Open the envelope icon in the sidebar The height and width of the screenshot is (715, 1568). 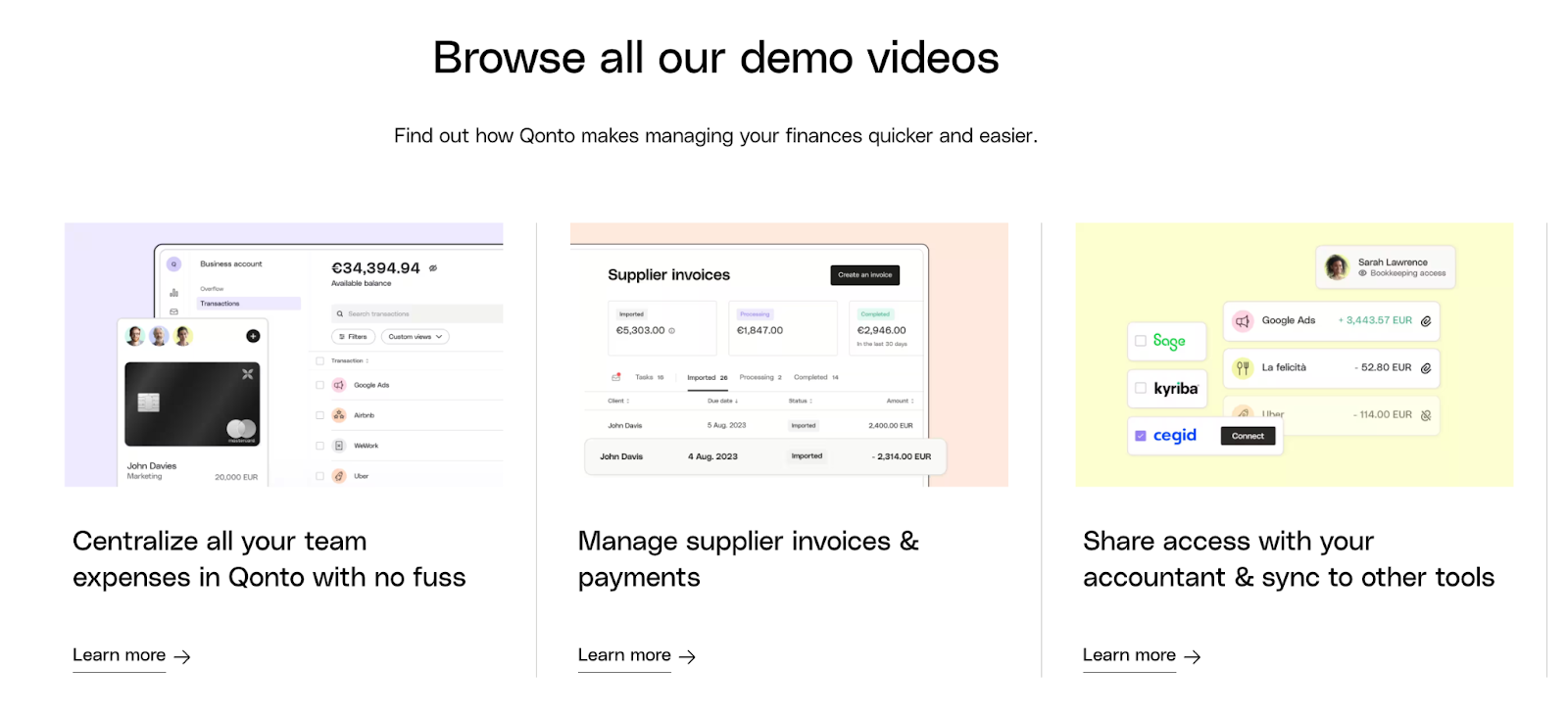(x=173, y=311)
